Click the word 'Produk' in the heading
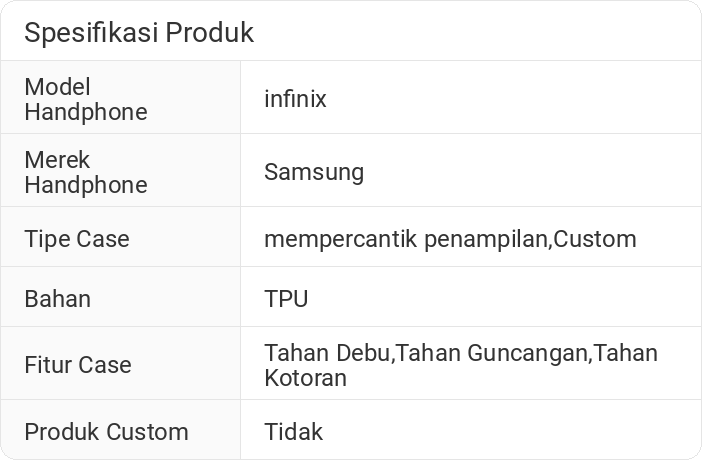Viewport: 702px width, 461px height. click(x=209, y=33)
